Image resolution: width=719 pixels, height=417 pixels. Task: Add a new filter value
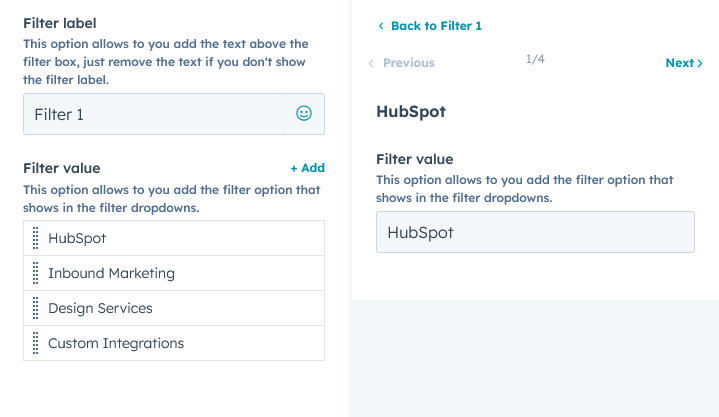[x=307, y=168]
